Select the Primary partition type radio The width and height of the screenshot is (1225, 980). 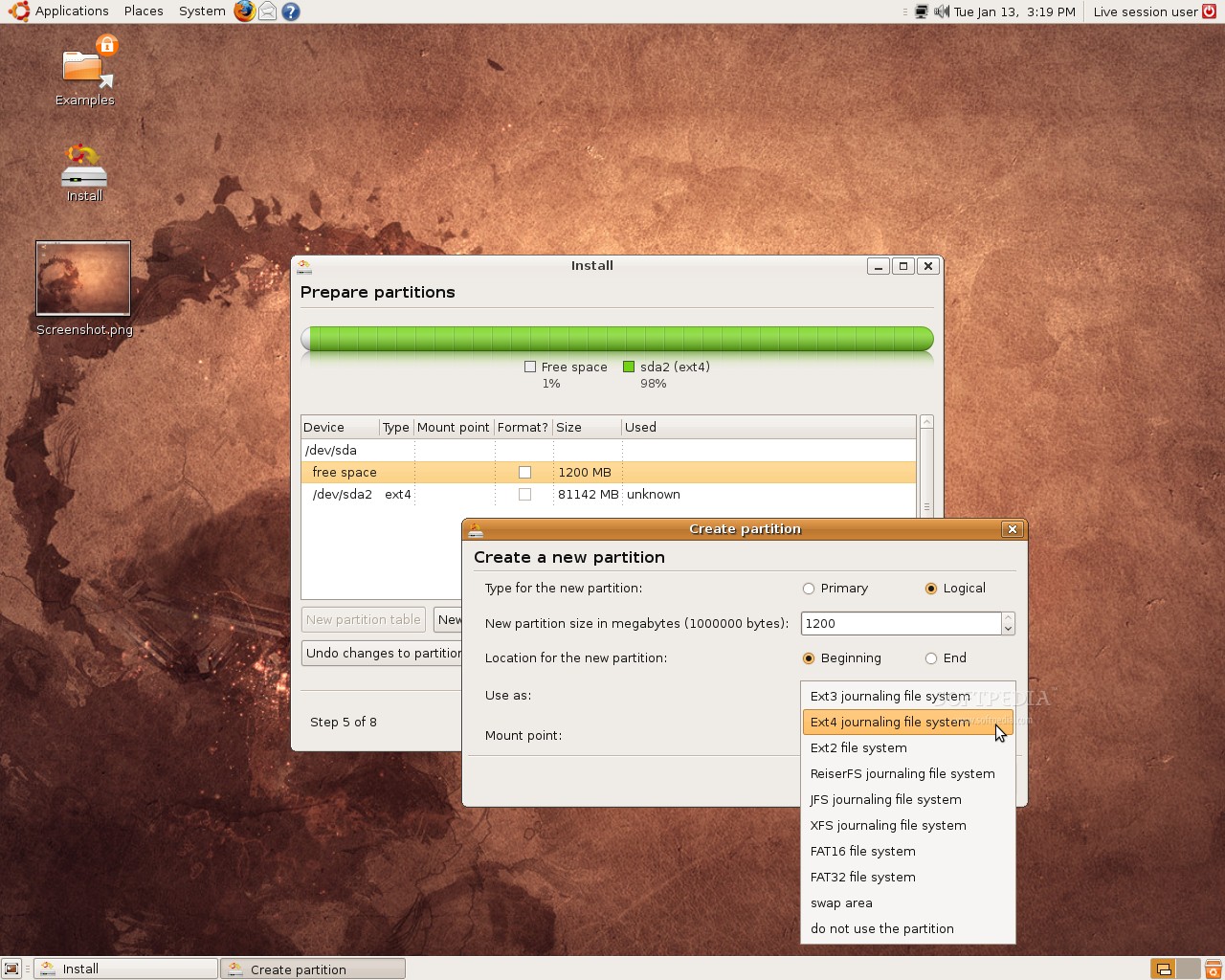pos(809,589)
